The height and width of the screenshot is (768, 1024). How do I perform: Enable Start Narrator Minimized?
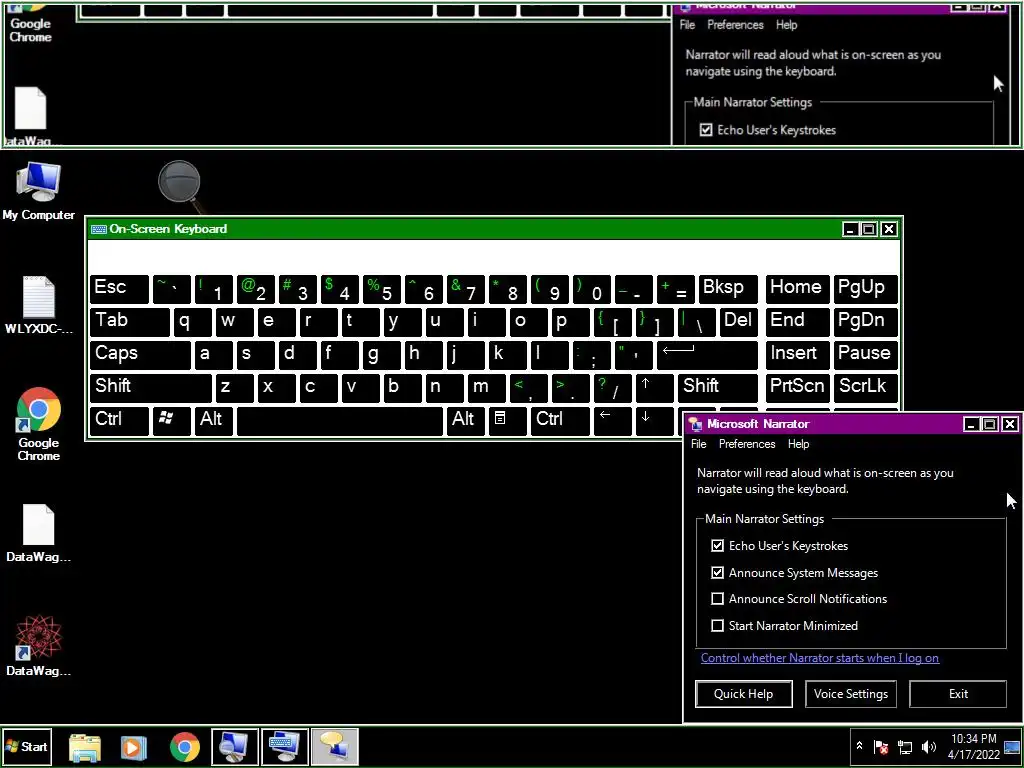point(717,626)
